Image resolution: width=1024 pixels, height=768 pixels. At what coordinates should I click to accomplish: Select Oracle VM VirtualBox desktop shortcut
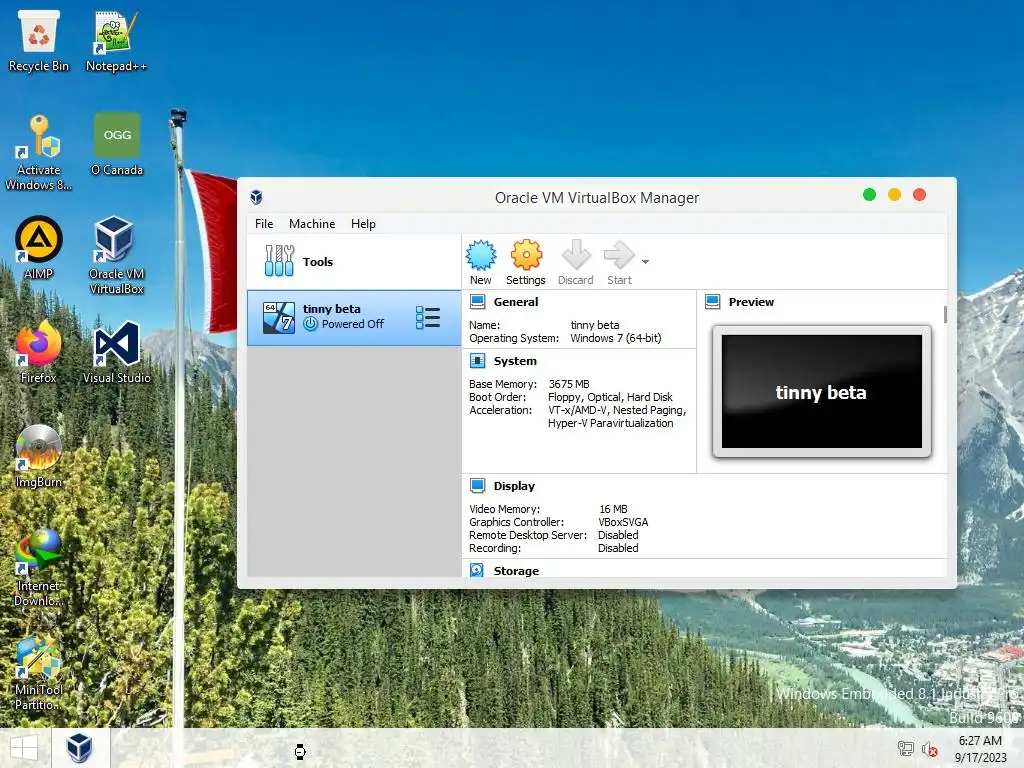point(116,255)
